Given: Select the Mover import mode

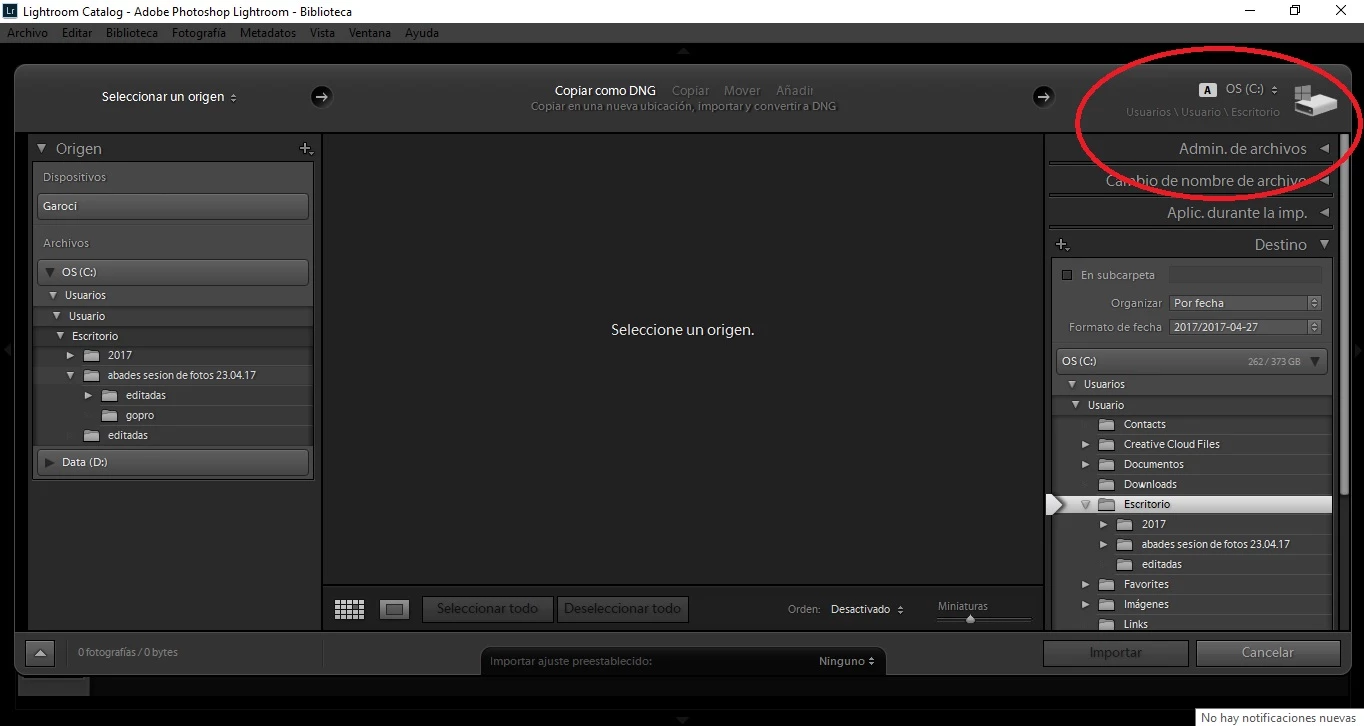Looking at the screenshot, I should tap(742, 90).
